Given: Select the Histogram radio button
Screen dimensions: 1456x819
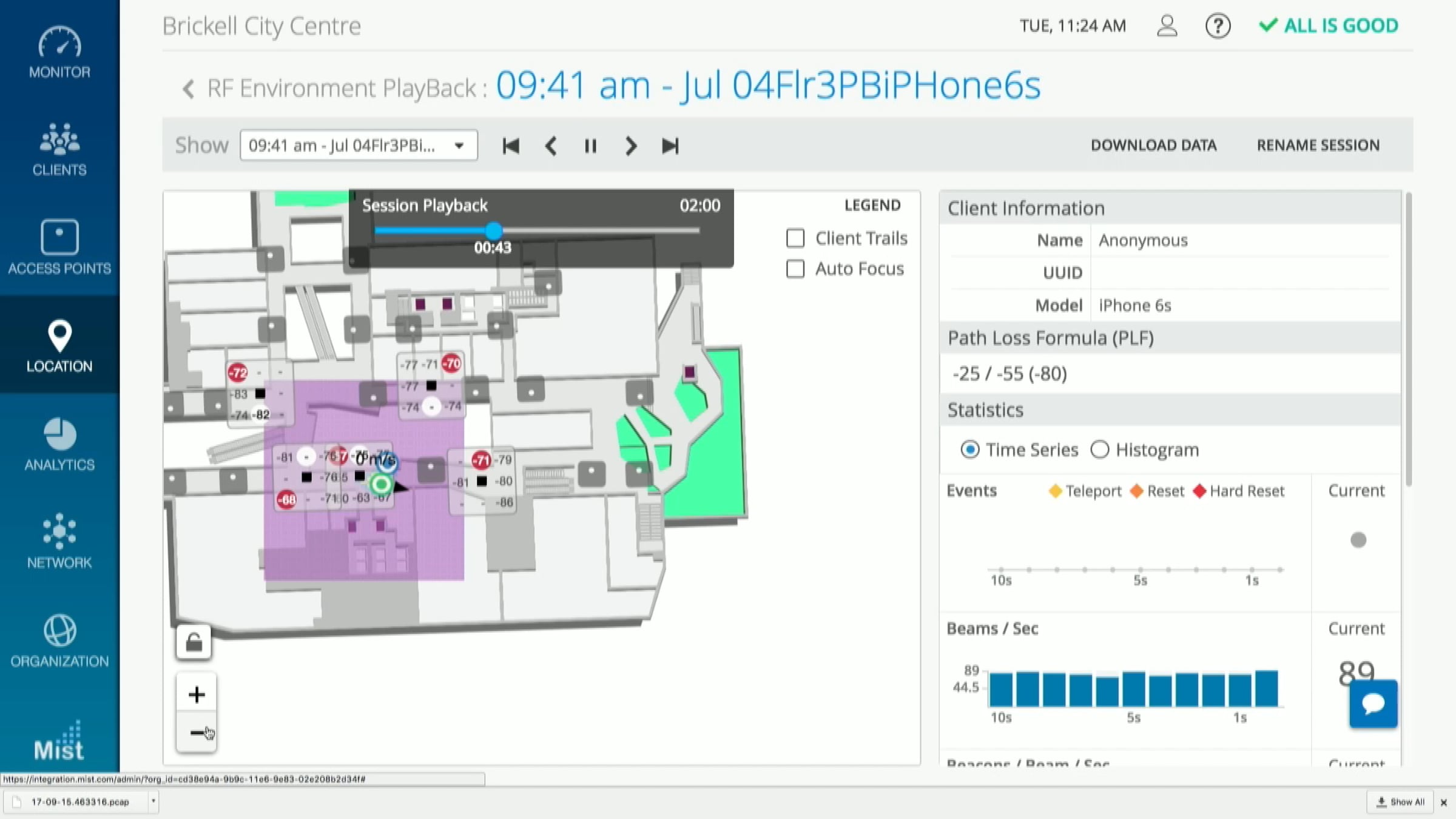Looking at the screenshot, I should pos(1100,450).
